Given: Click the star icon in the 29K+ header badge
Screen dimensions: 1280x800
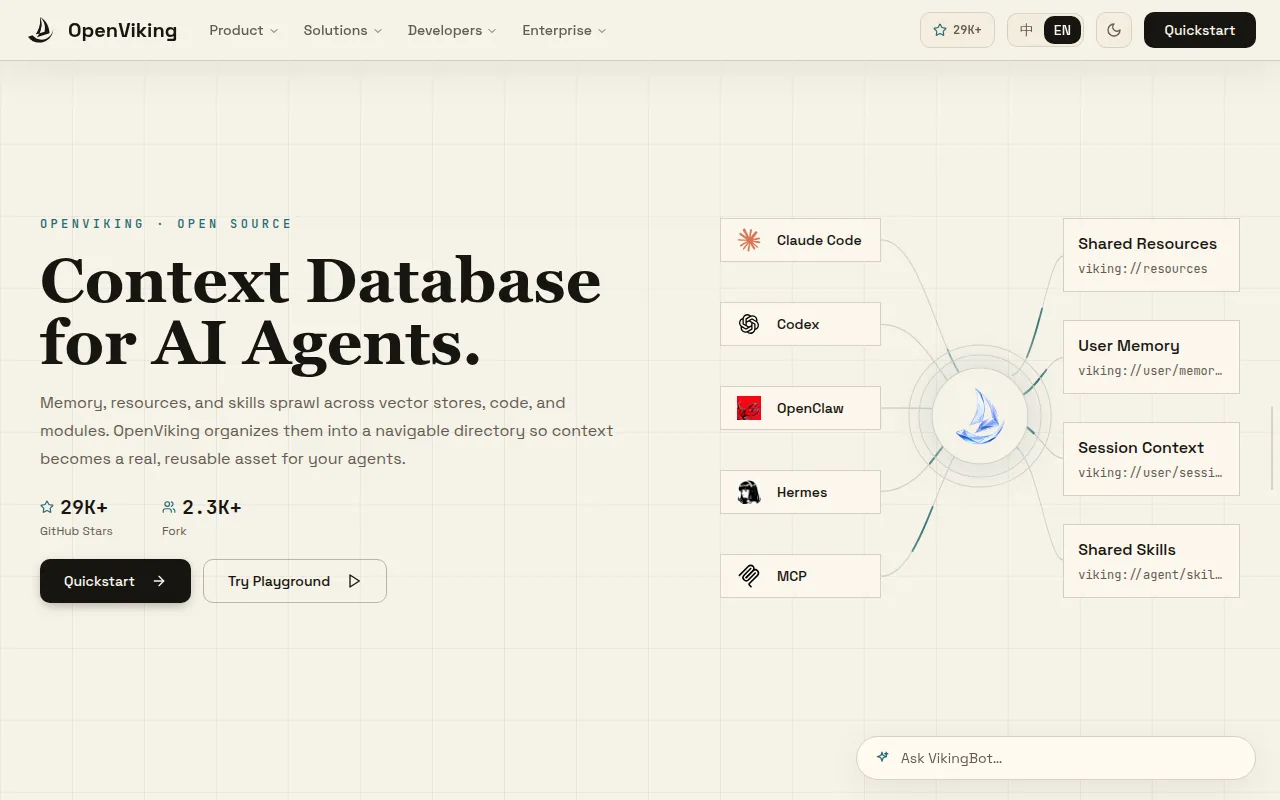Looking at the screenshot, I should [940, 30].
